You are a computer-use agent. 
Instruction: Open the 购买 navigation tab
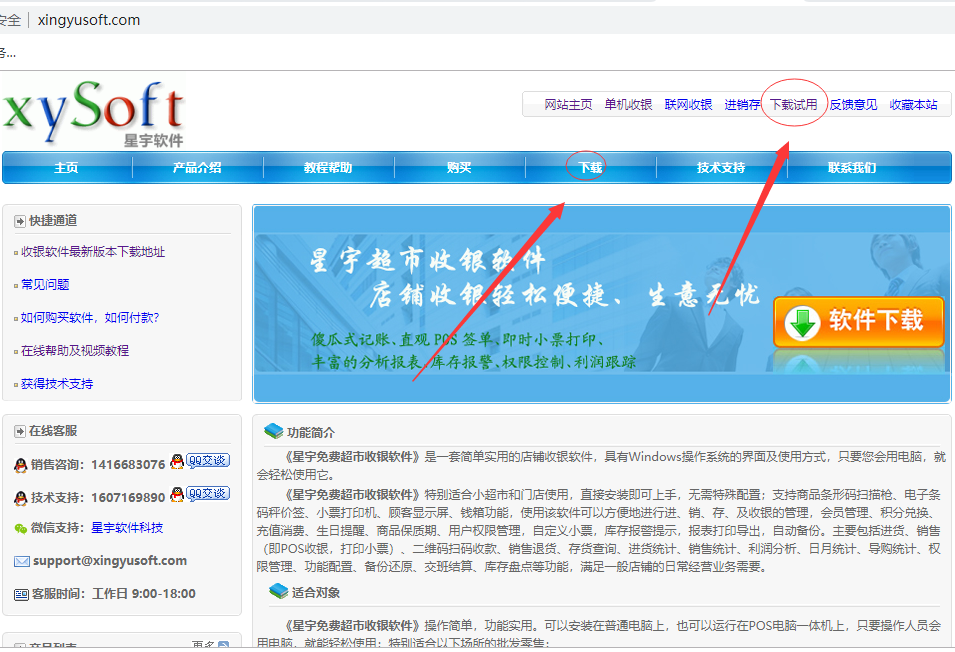pyautogui.click(x=459, y=167)
